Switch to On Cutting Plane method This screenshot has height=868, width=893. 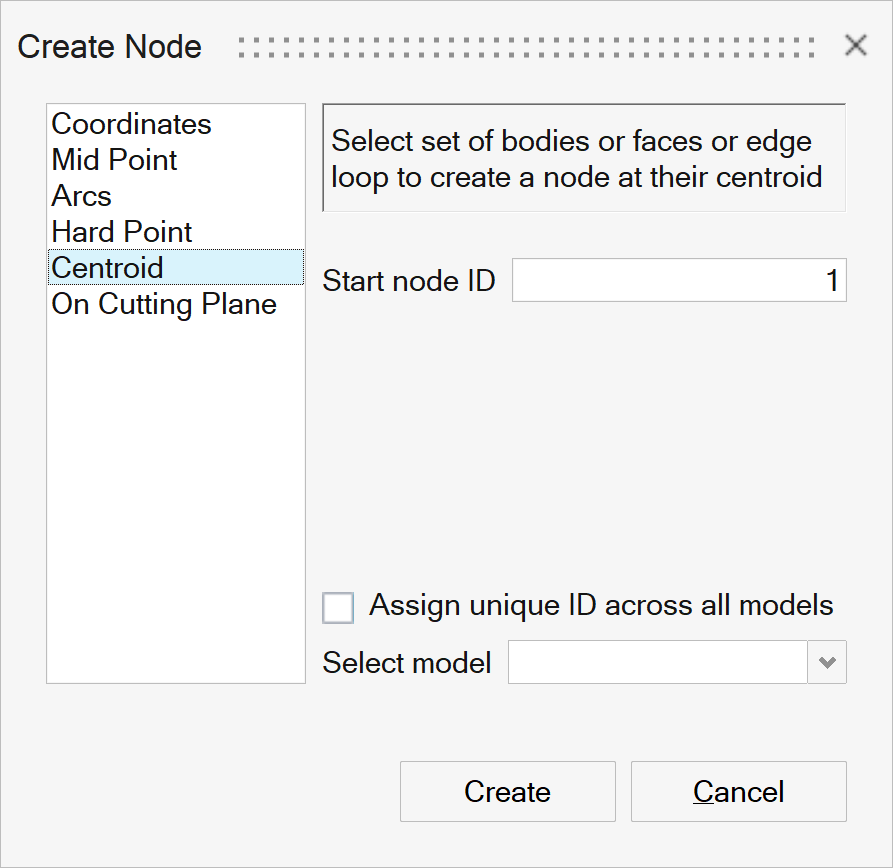pyautogui.click(x=164, y=304)
